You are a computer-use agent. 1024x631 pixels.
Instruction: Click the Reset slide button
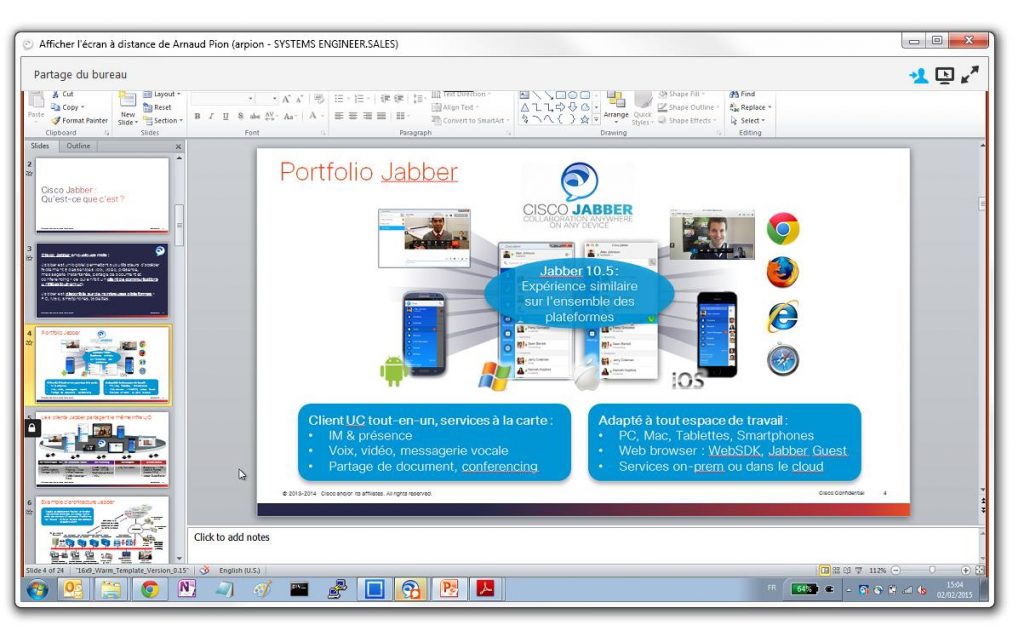[158, 107]
